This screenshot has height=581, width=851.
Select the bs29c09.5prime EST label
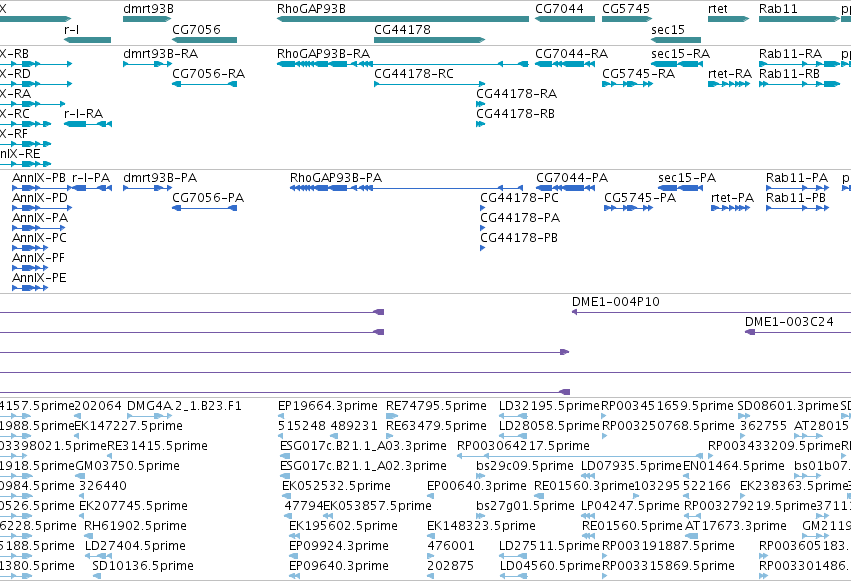(525, 466)
